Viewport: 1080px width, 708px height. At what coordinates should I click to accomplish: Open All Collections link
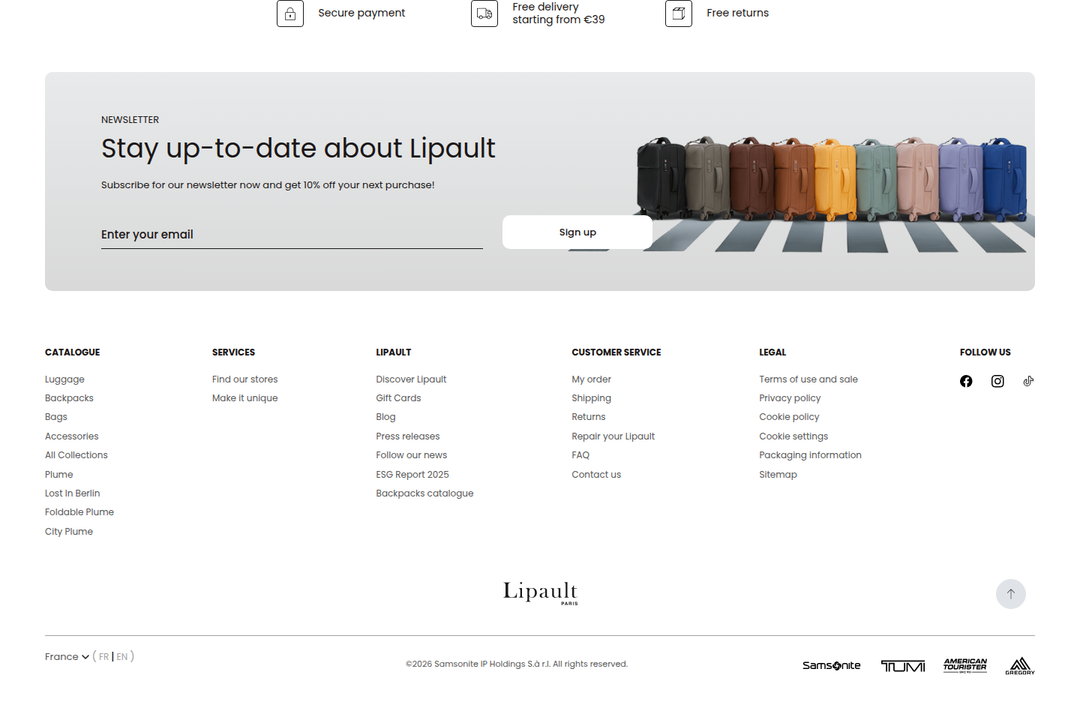pos(76,455)
